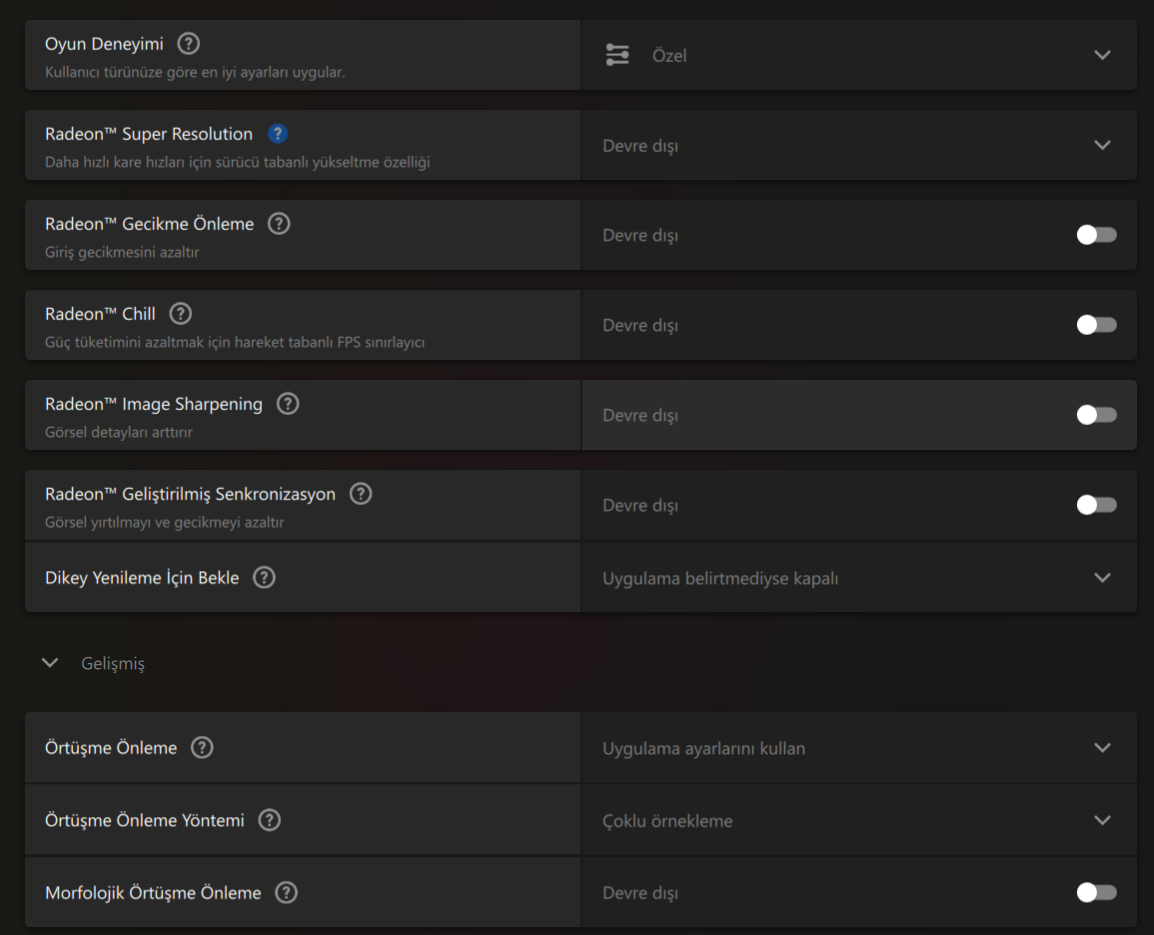Toggle Radeon Image Sharpening on

click(1097, 415)
